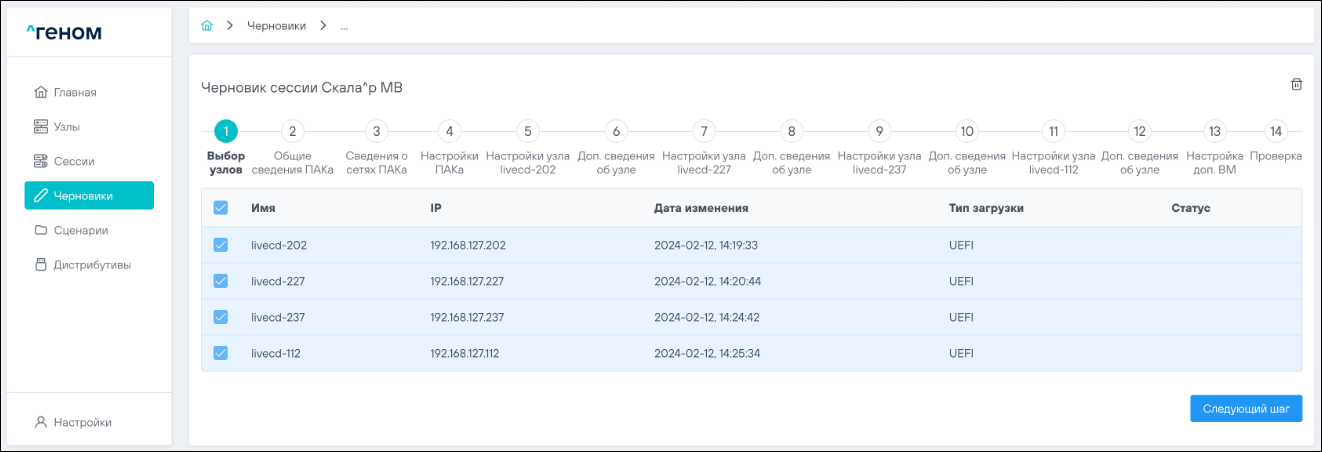Delete draft using trash icon

pyautogui.click(x=1296, y=85)
